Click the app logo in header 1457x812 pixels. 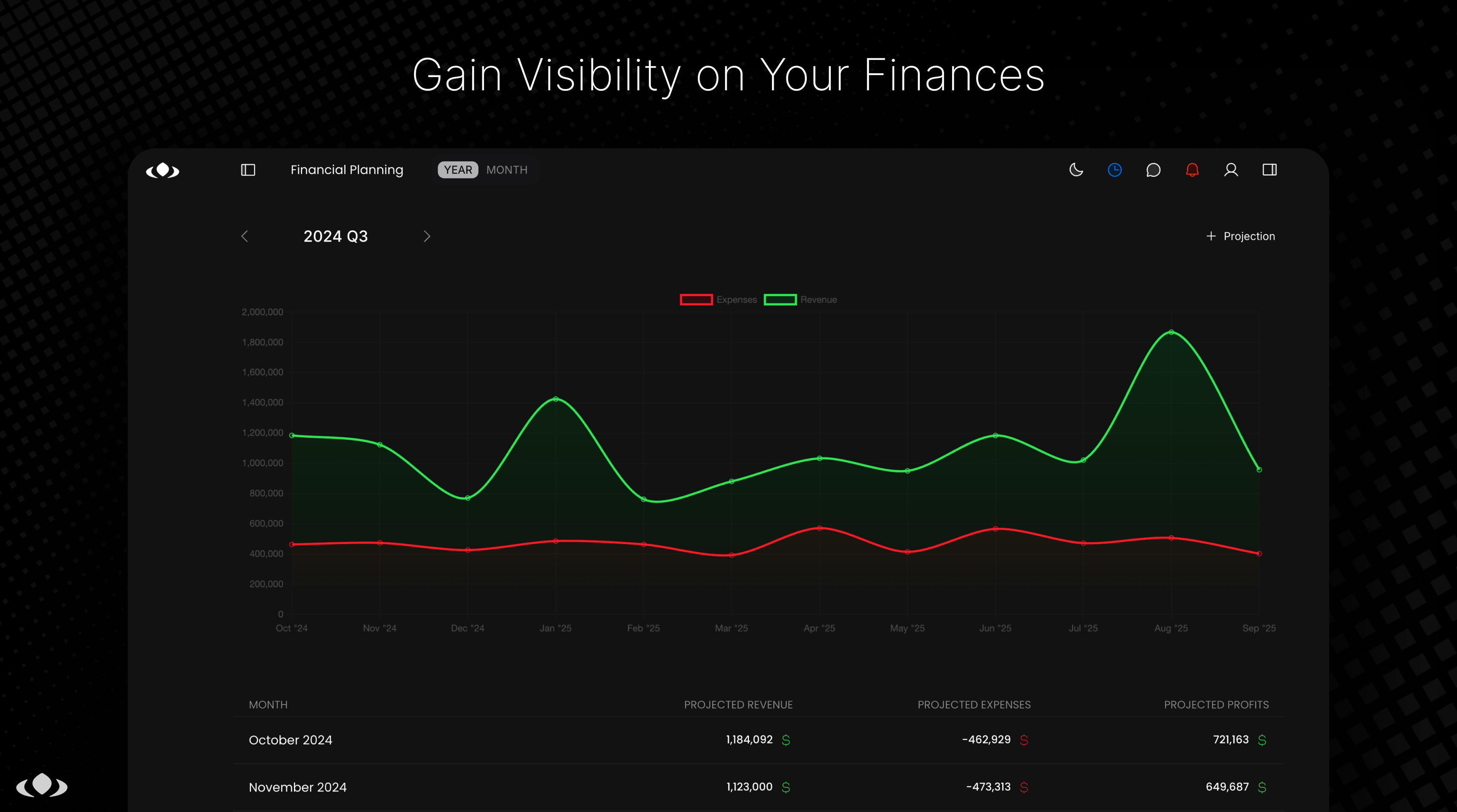(x=162, y=170)
